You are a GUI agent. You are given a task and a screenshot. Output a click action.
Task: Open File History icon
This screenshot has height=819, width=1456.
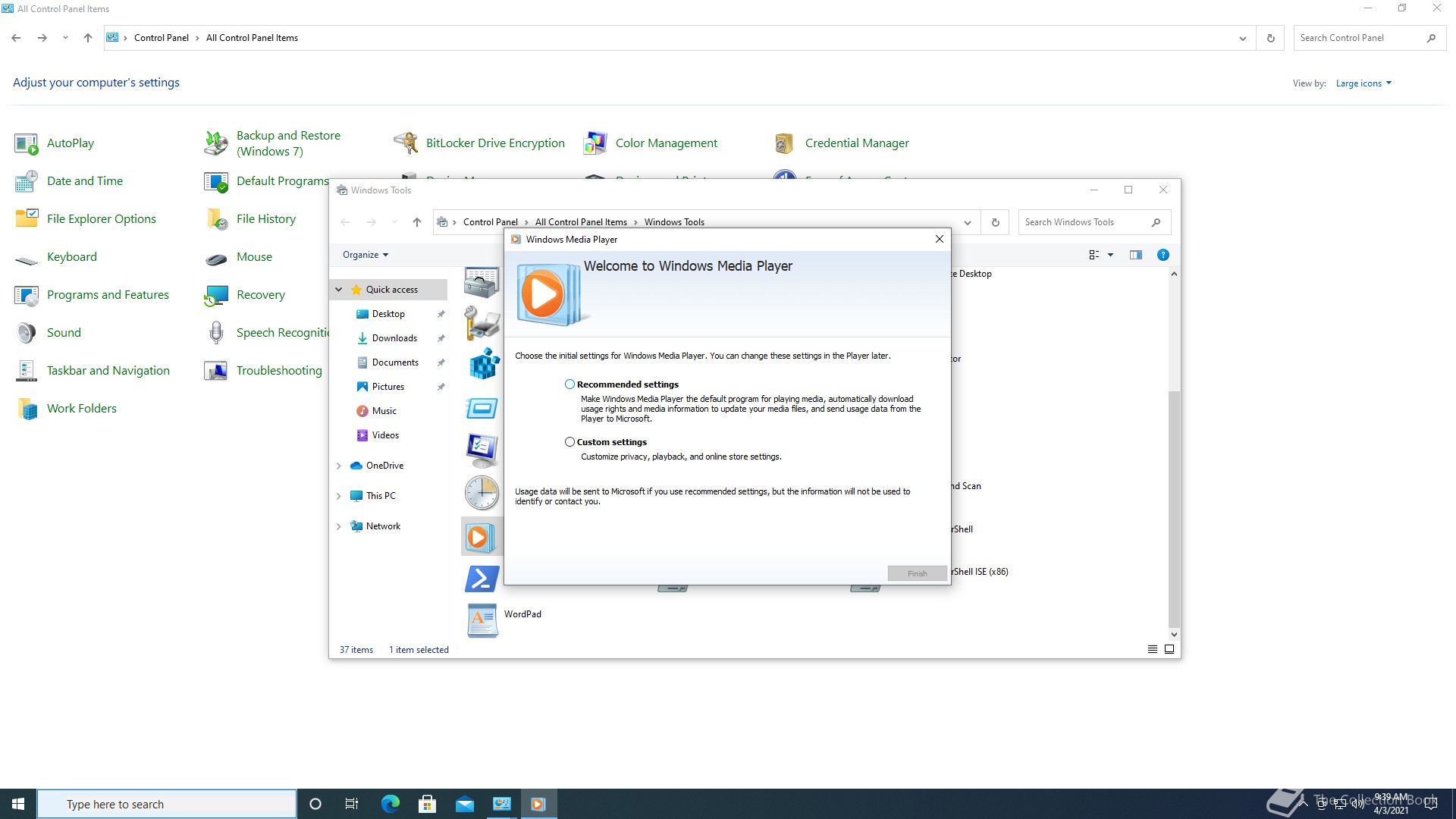[x=216, y=219]
